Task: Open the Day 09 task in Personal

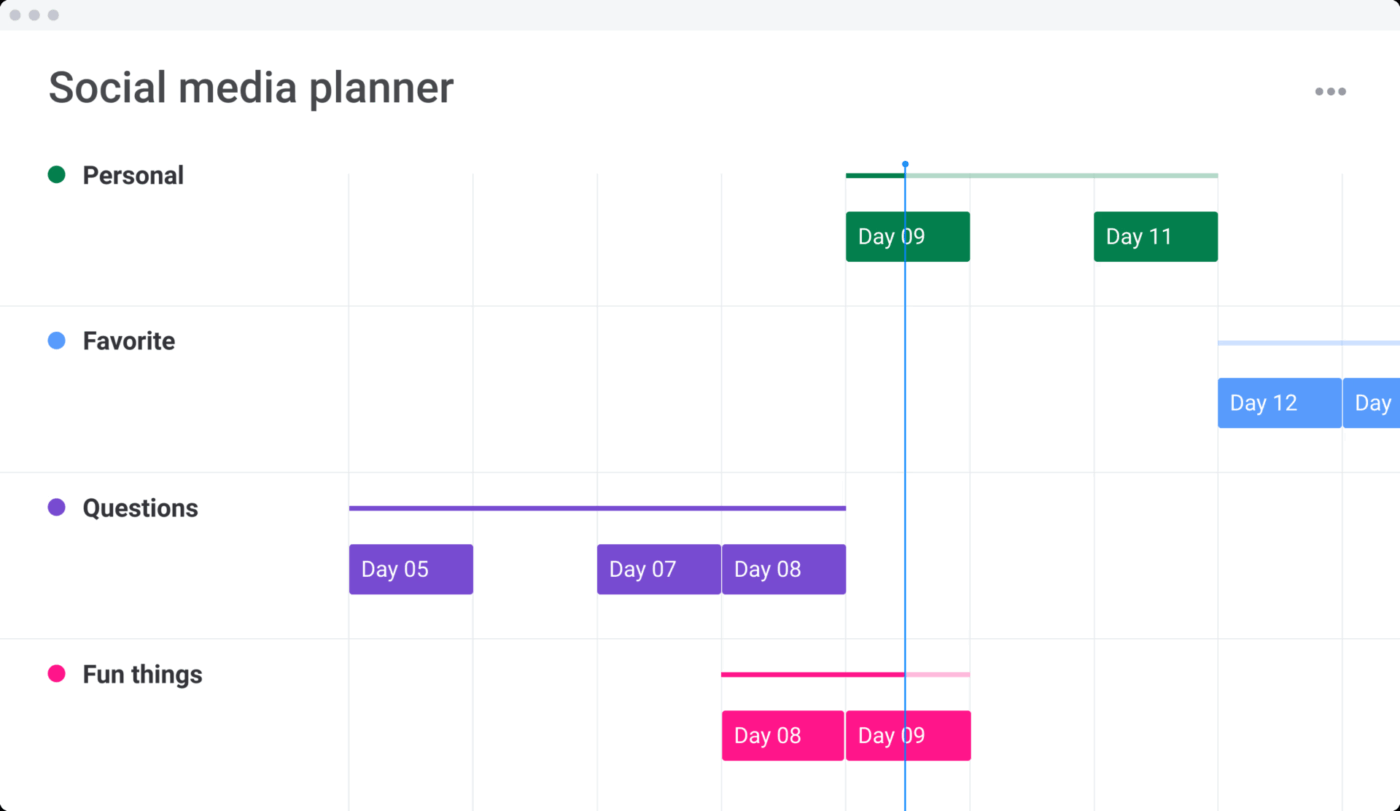Action: pos(907,236)
